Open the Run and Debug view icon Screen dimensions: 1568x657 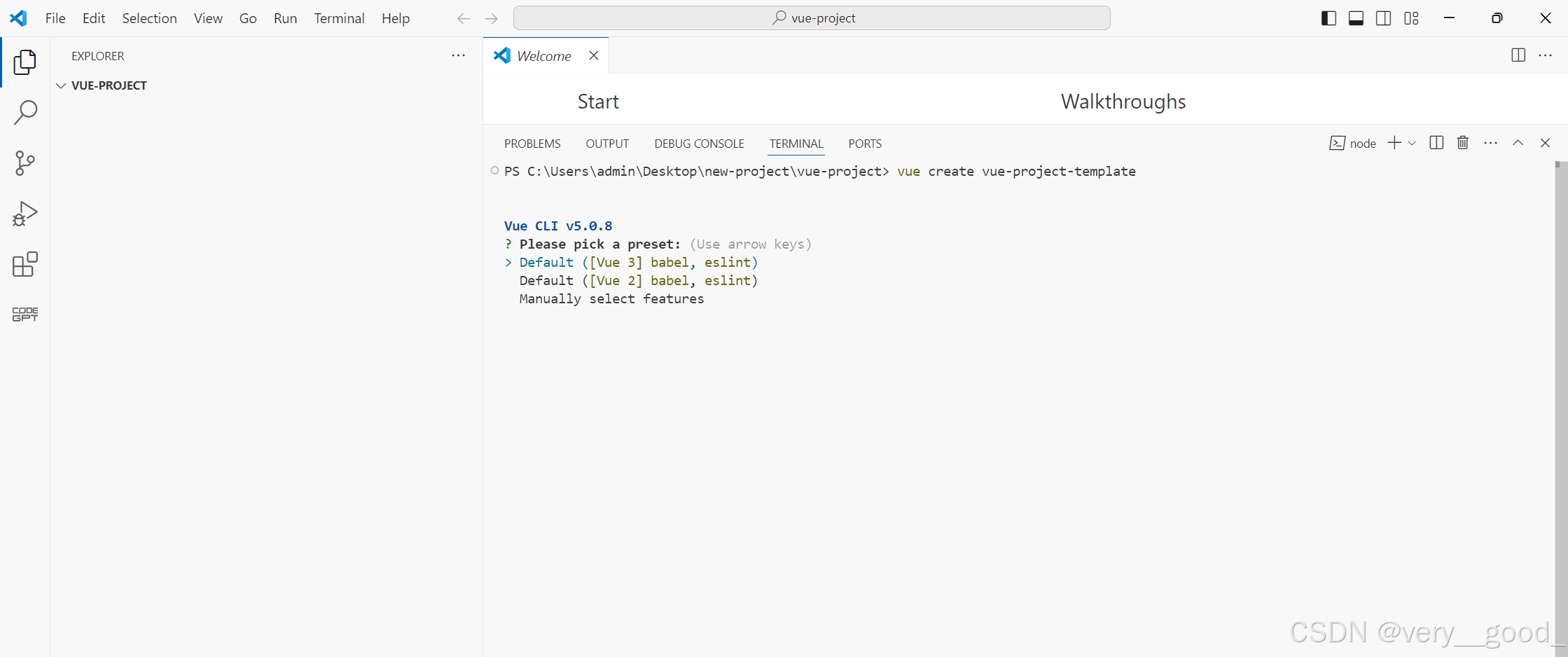pyautogui.click(x=25, y=213)
